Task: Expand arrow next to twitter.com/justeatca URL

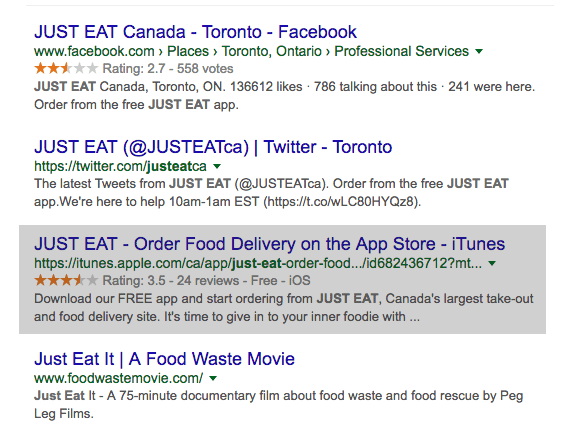Action: [x=217, y=167]
